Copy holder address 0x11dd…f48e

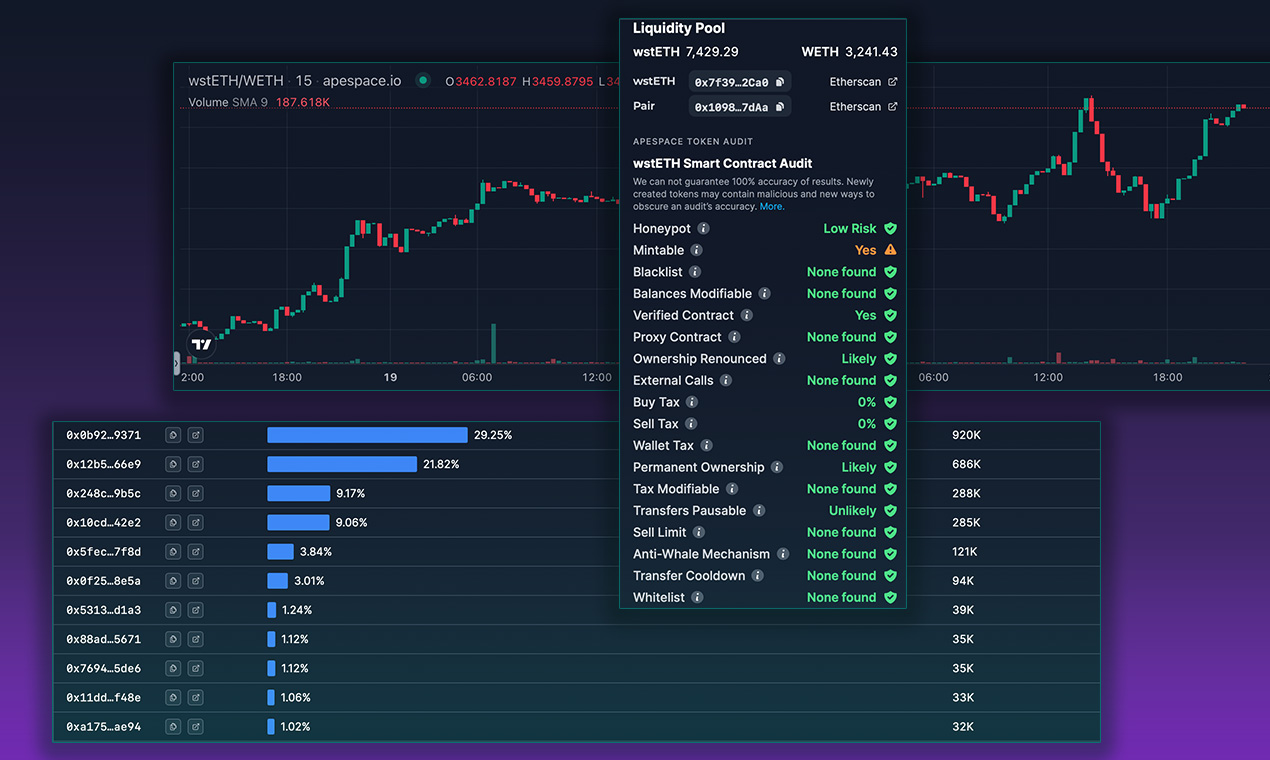click(173, 697)
